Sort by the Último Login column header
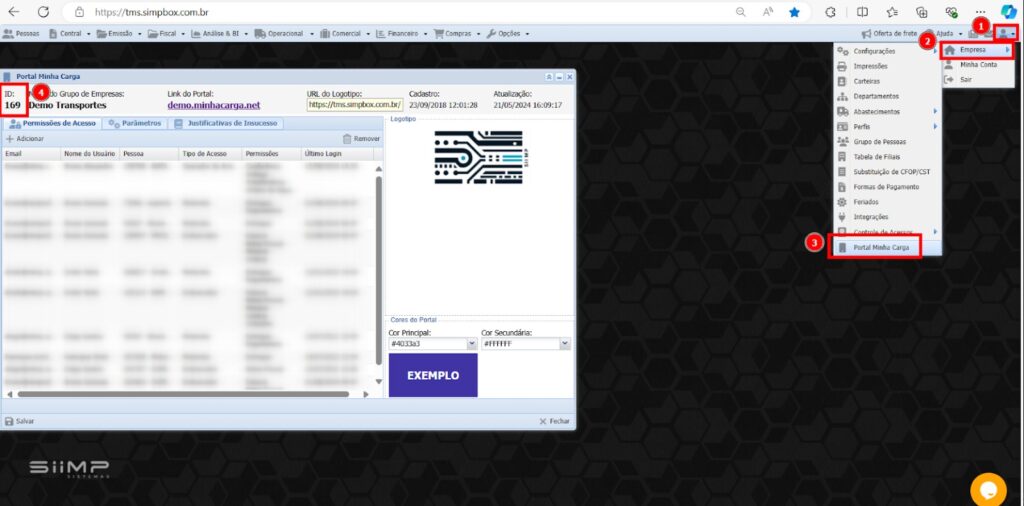This screenshot has width=1024, height=506. pyautogui.click(x=337, y=153)
